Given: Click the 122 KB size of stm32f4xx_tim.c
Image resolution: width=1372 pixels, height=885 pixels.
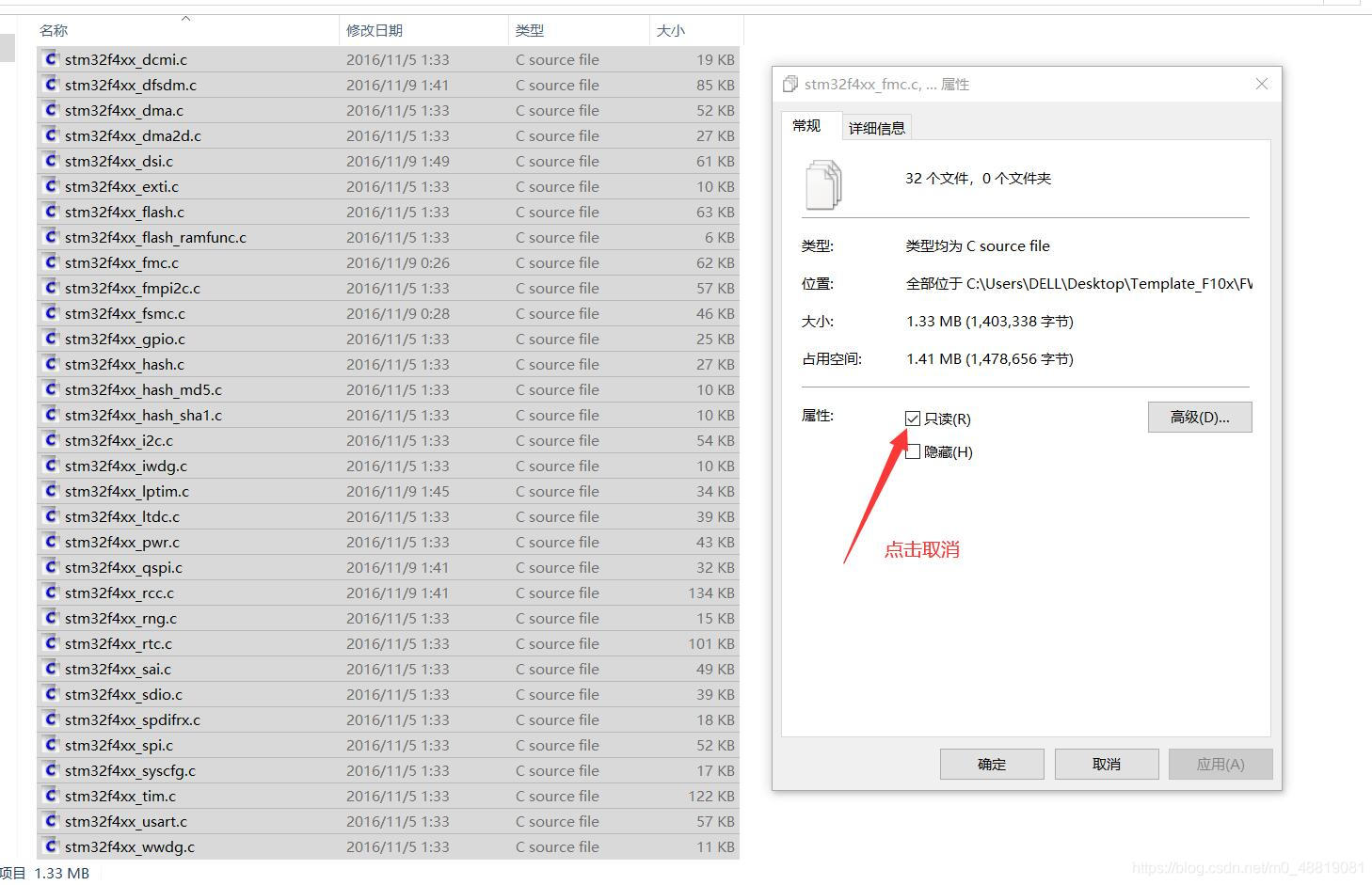Looking at the screenshot, I should click(711, 796).
